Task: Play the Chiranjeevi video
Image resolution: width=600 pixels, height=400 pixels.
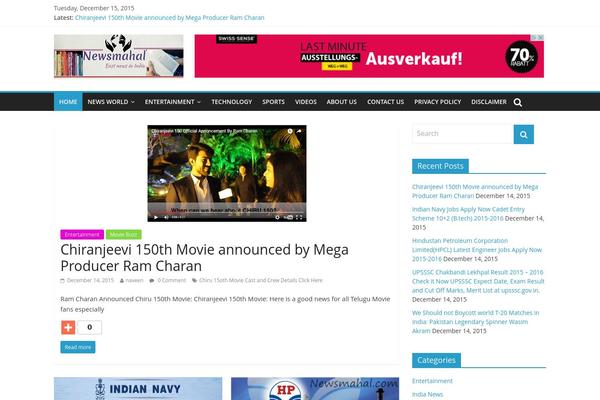Action: point(156,217)
